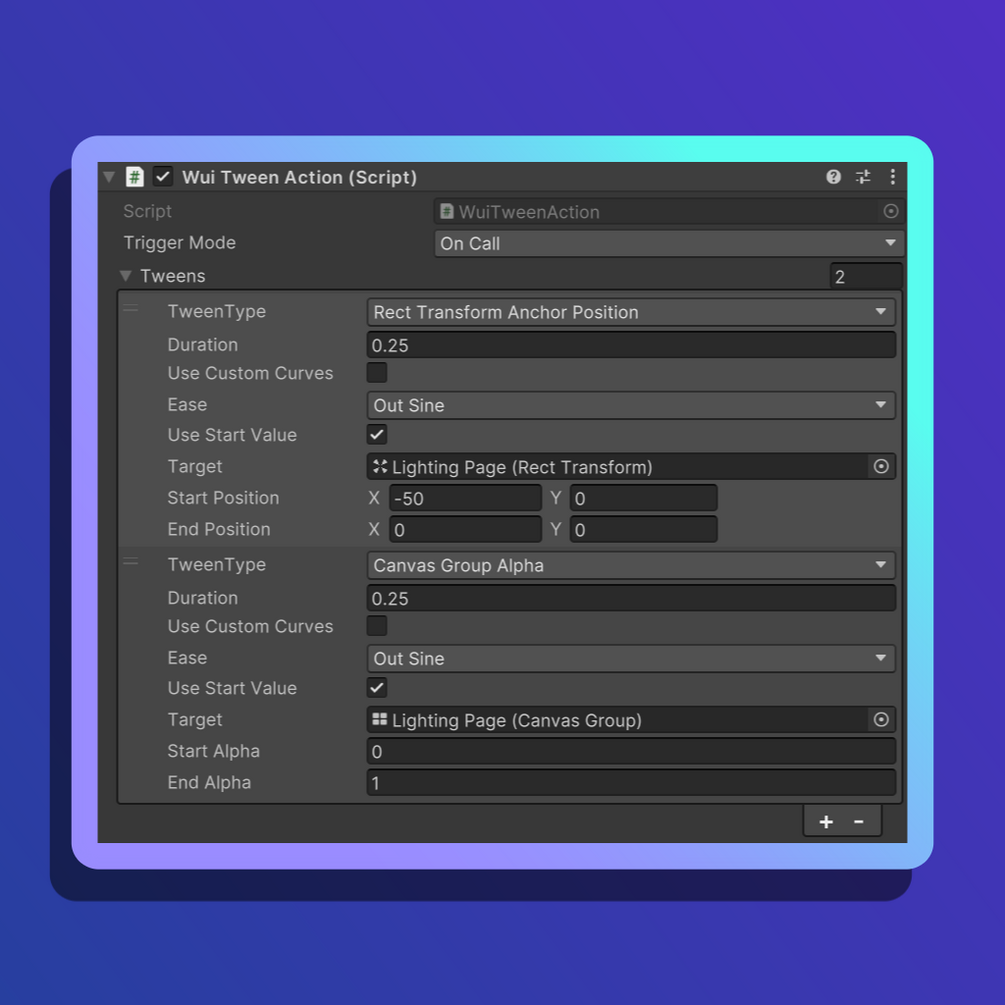1005x1005 pixels.
Task: Click the Trigger Mode label
Action: (x=179, y=243)
